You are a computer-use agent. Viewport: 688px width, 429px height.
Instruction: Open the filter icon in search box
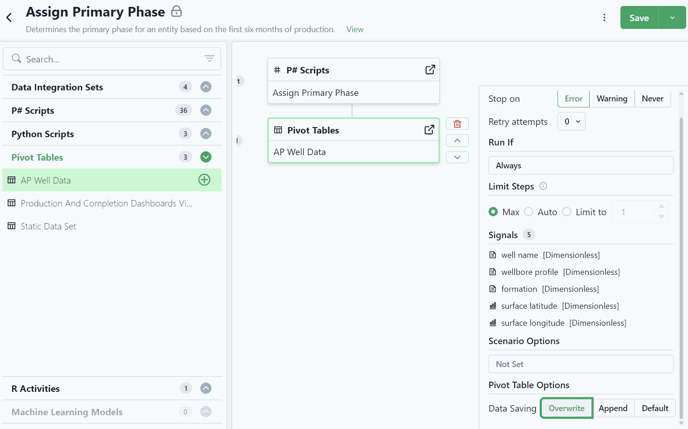[209, 58]
